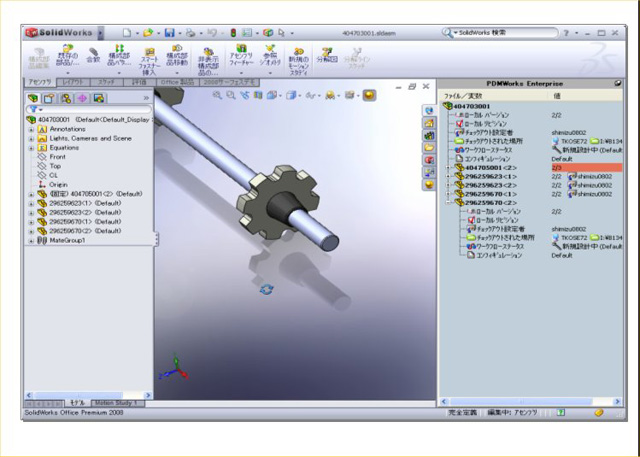Select the Office 製品 command tab
Screen dimensions: 640x457
174,82
